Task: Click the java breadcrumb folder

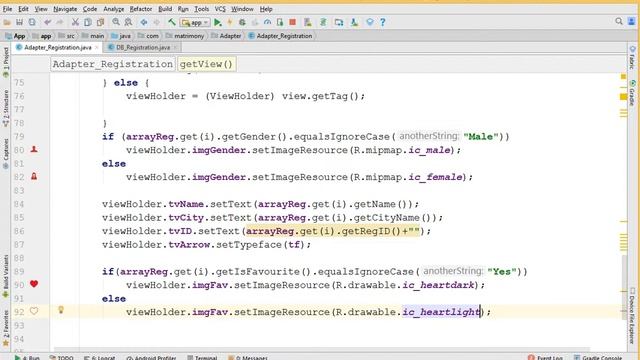Action: pos(121,36)
